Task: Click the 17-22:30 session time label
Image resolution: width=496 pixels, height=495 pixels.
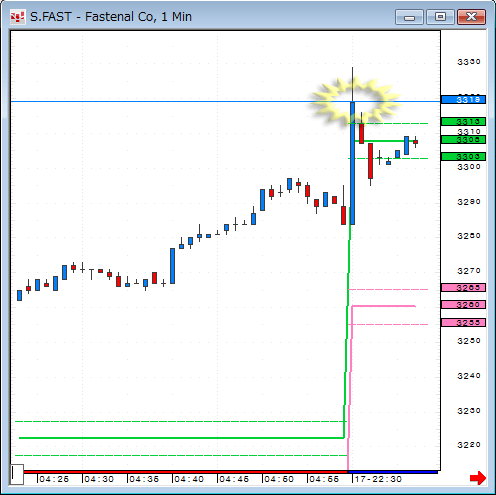Action: pyautogui.click(x=378, y=479)
